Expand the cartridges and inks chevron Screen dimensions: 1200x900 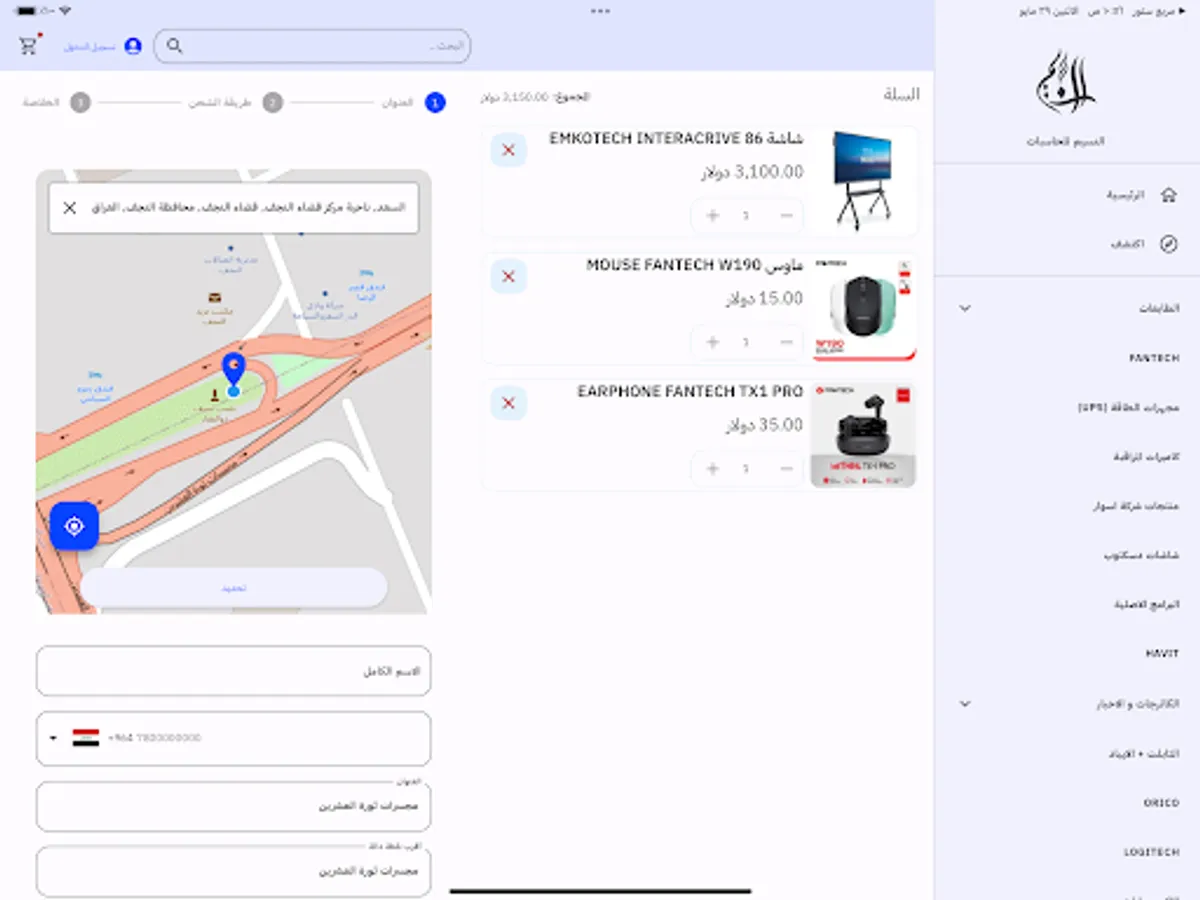[965, 704]
